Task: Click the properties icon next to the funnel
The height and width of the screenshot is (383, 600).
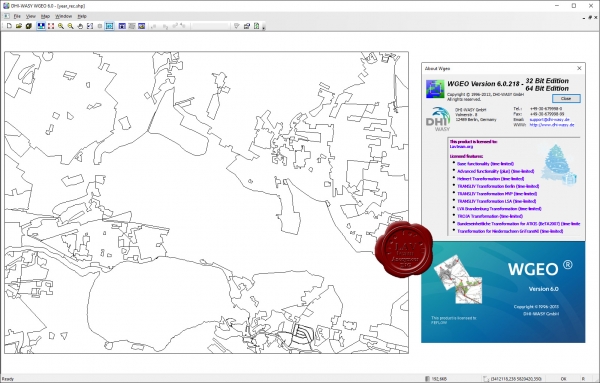Action: pos(247,26)
